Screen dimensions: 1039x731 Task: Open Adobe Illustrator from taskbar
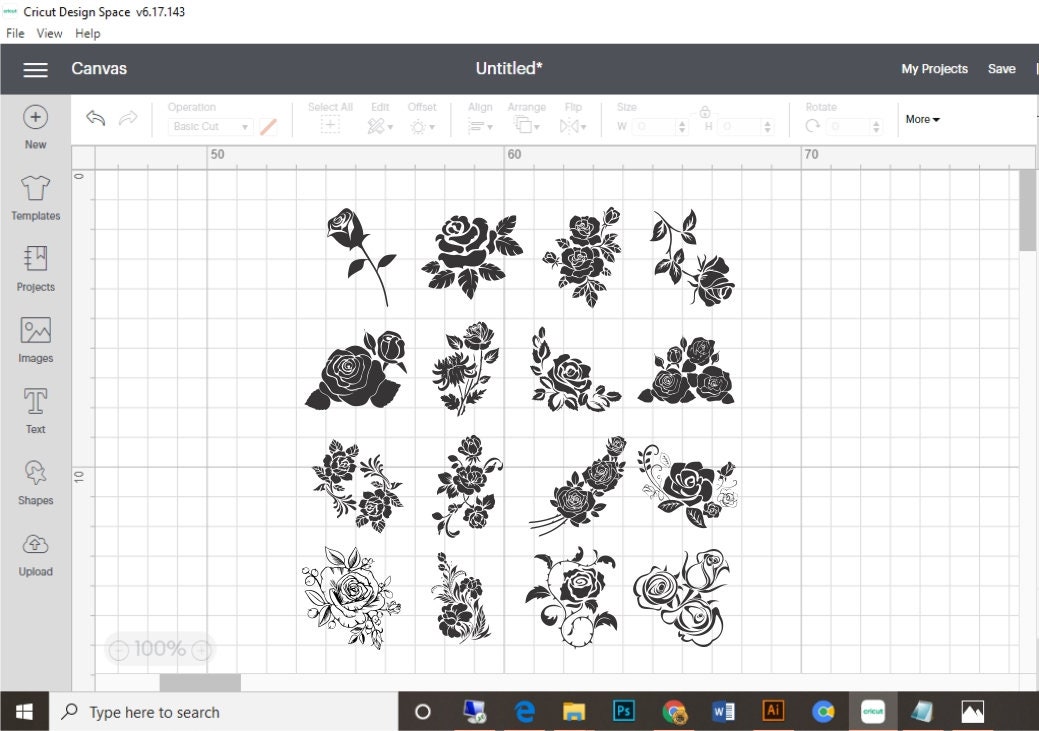[x=773, y=711]
